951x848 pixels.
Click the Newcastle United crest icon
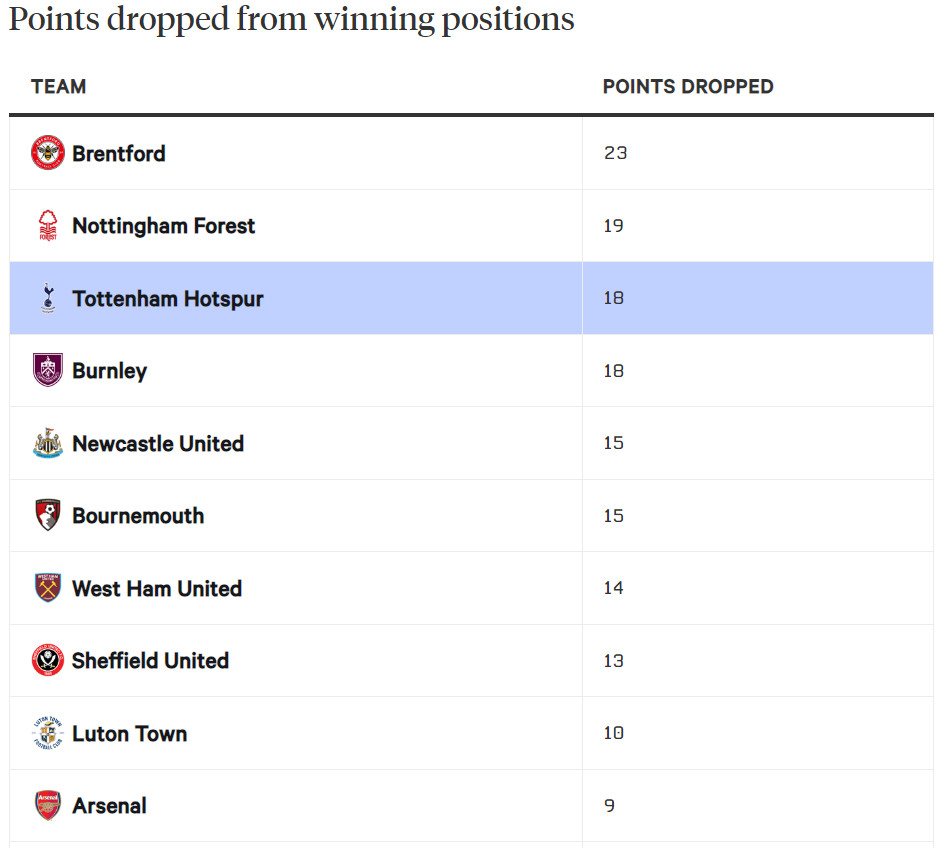[47, 443]
